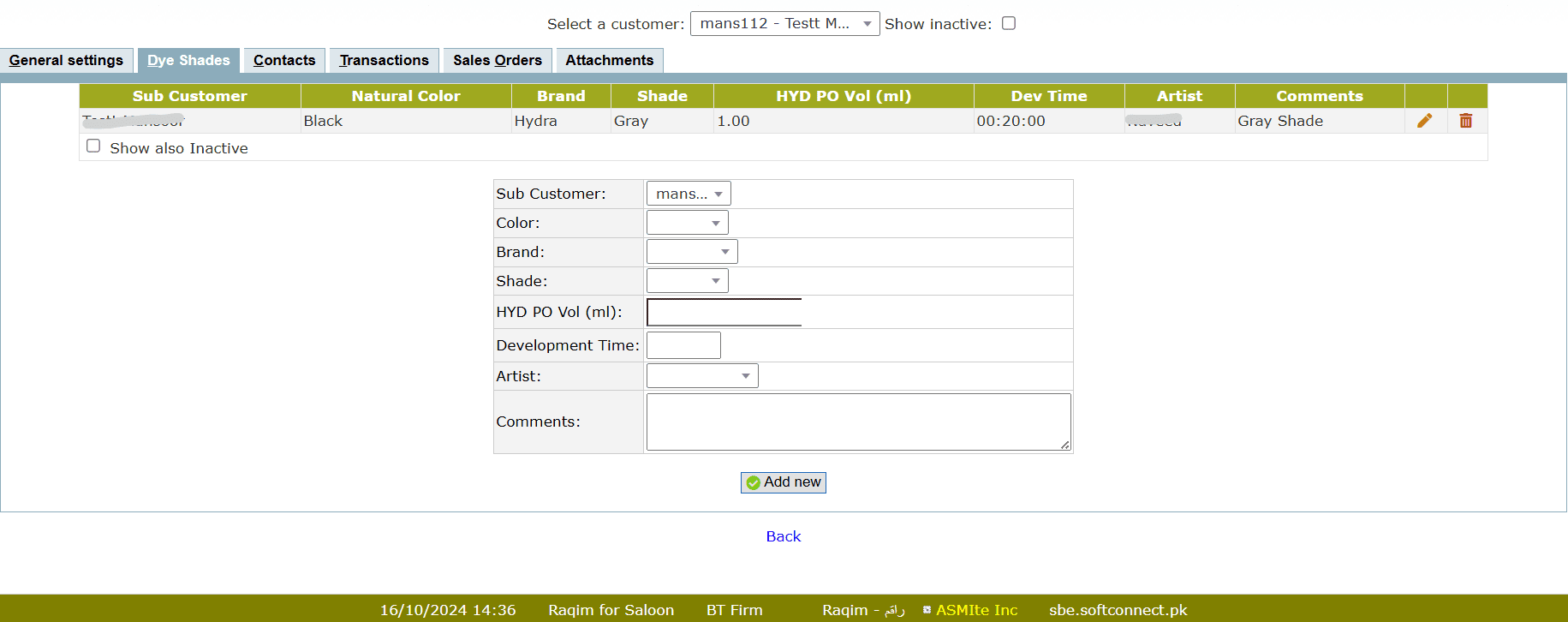Click the Back link

(x=783, y=536)
